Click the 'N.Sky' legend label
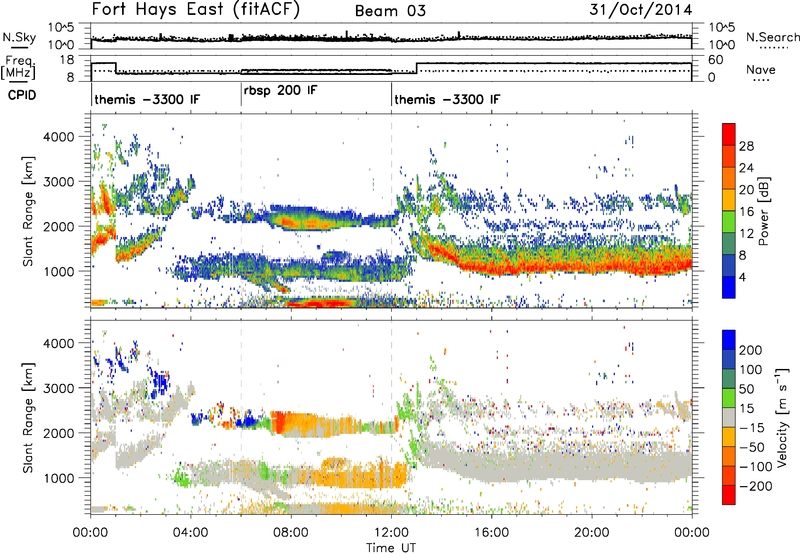Screen dimensions: 800x554 click(19, 37)
